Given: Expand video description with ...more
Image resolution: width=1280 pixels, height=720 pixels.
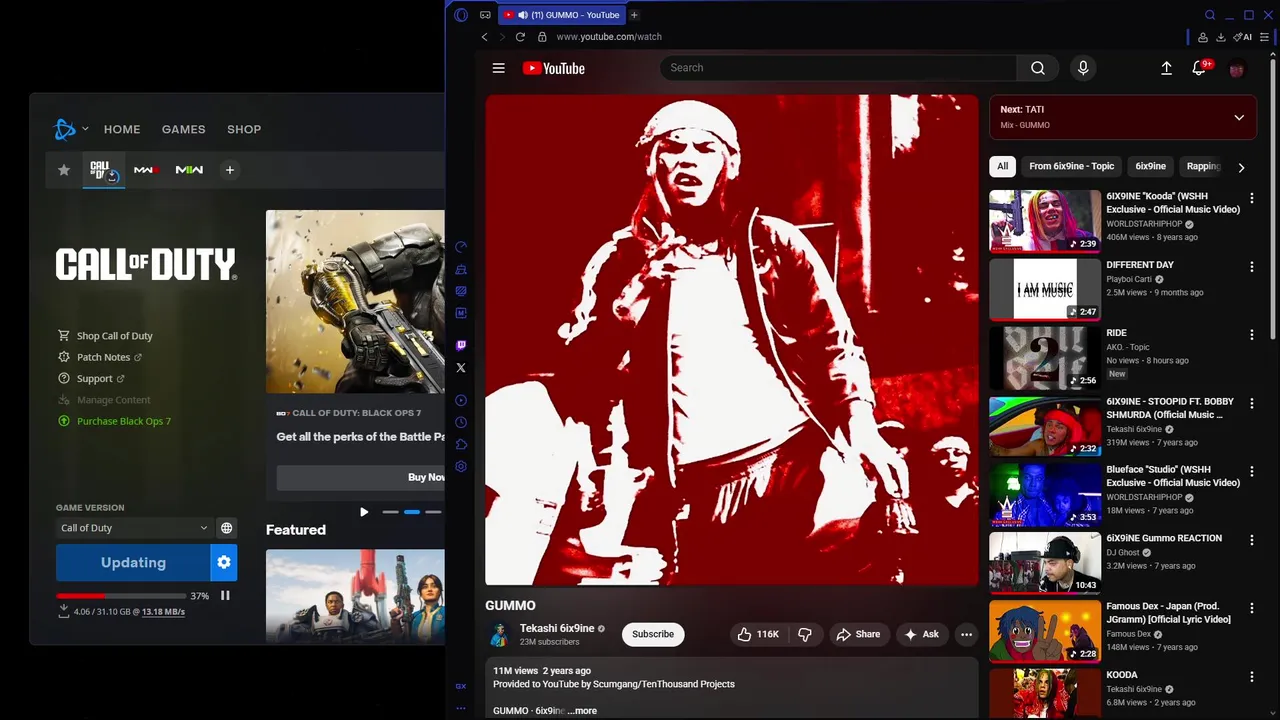Looking at the screenshot, I should 582,711.
